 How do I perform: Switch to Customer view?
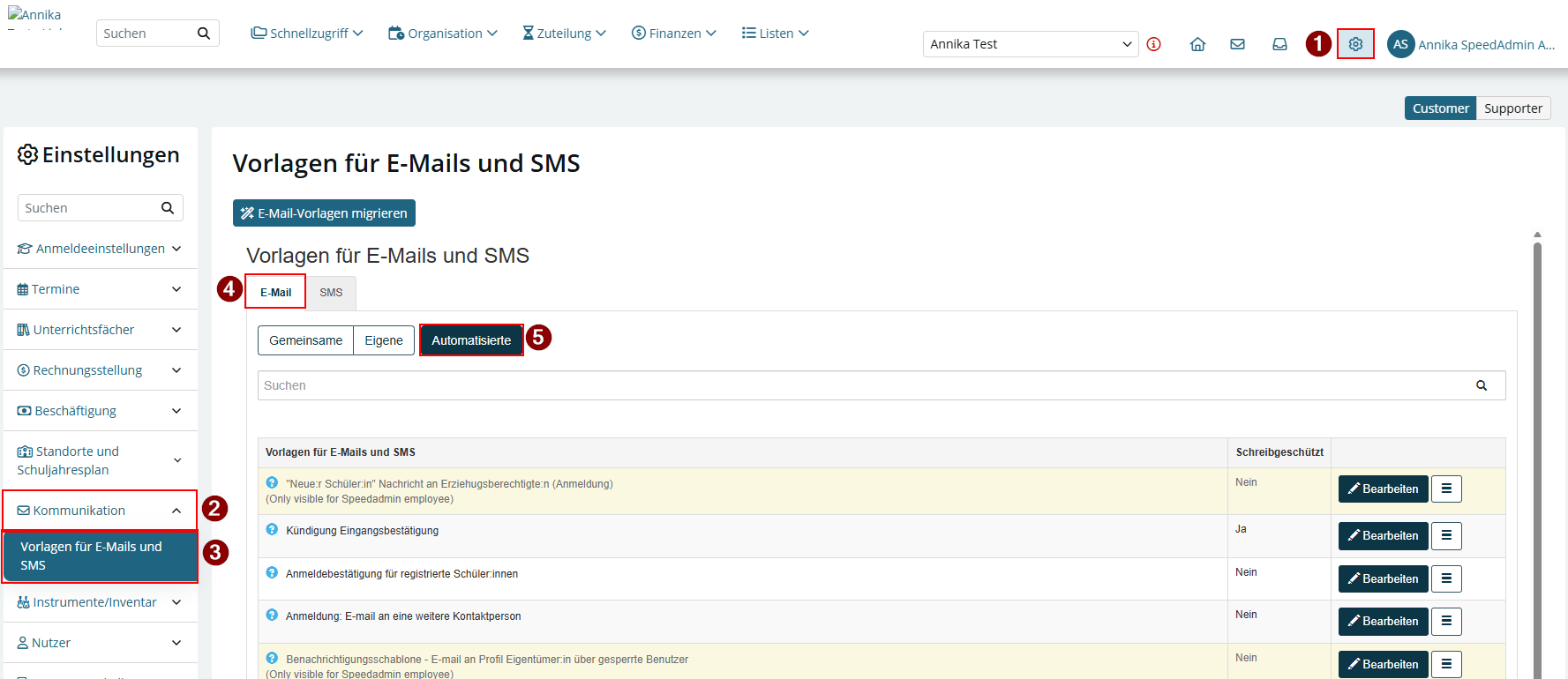point(1440,108)
